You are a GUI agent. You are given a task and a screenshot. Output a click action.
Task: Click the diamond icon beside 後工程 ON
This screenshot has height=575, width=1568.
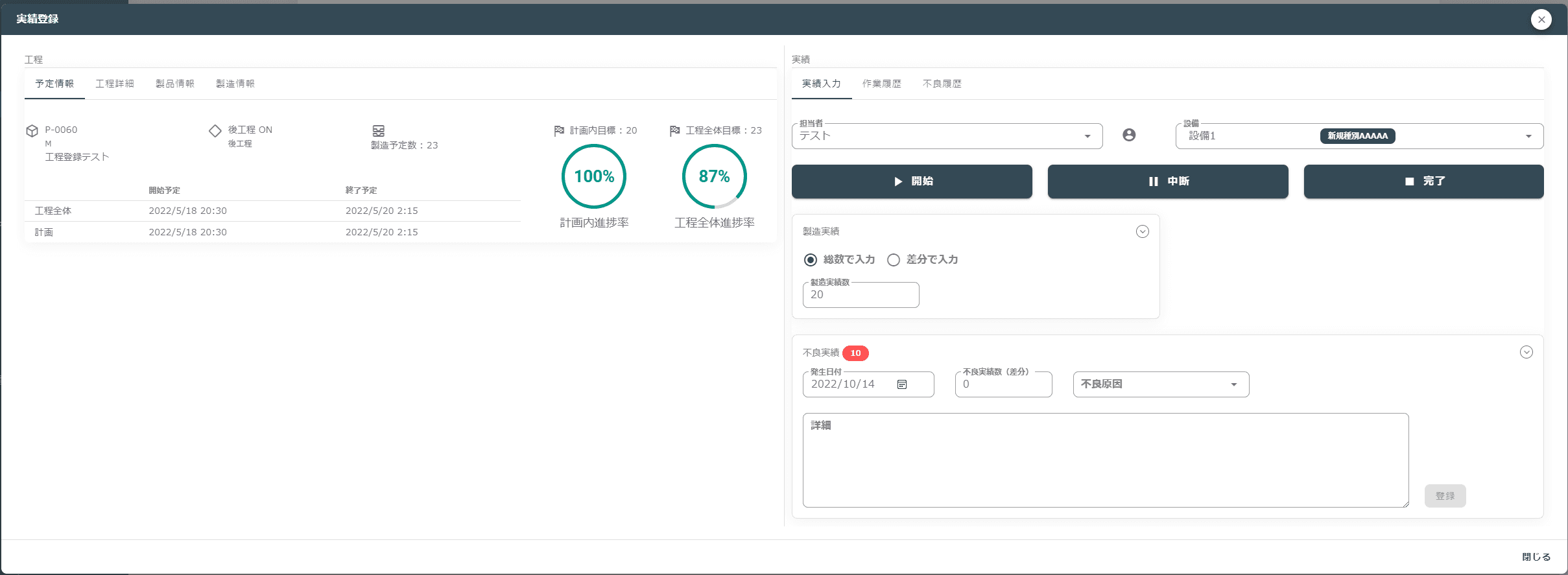click(x=215, y=130)
